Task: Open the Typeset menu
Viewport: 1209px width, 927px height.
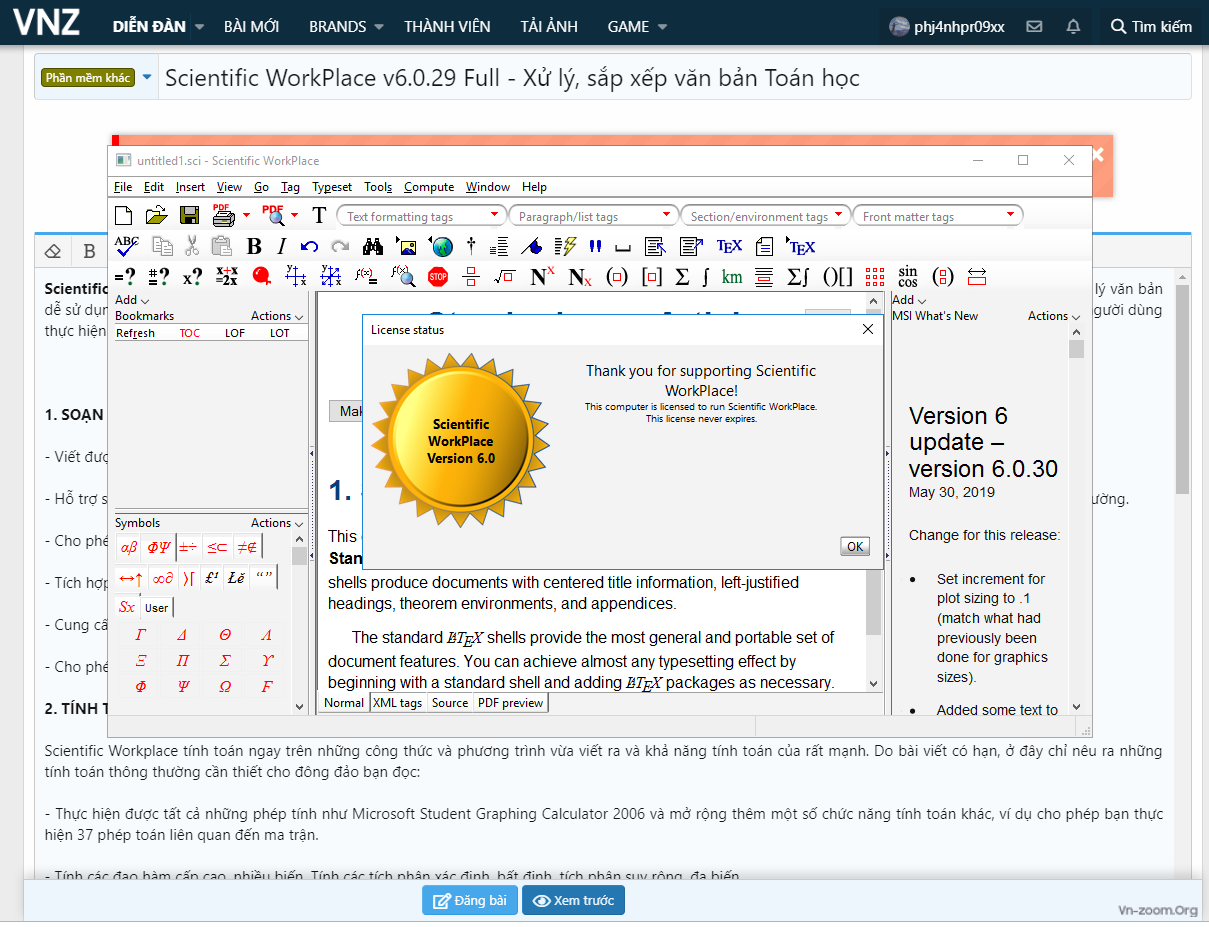Action: click(x=332, y=187)
